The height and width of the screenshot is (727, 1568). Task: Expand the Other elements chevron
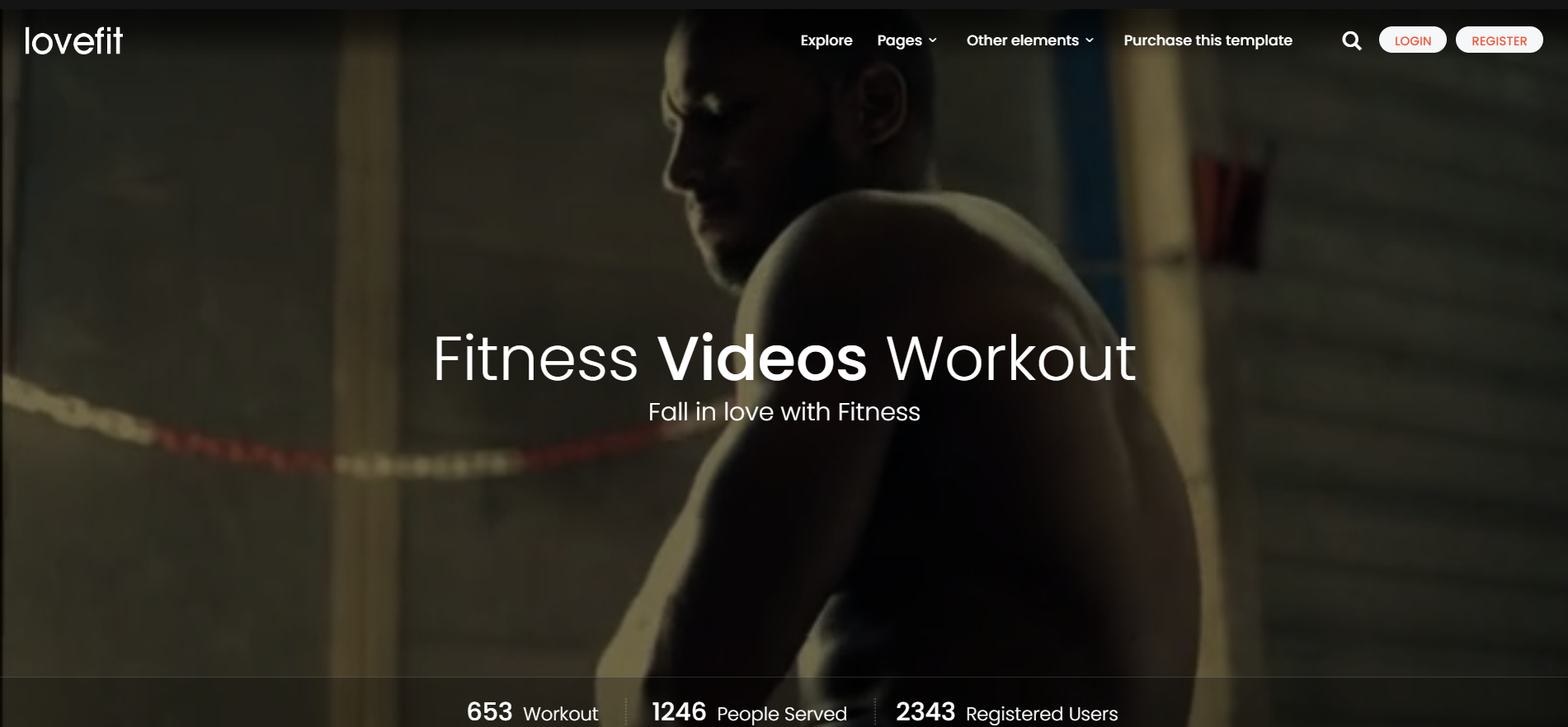click(x=1090, y=40)
